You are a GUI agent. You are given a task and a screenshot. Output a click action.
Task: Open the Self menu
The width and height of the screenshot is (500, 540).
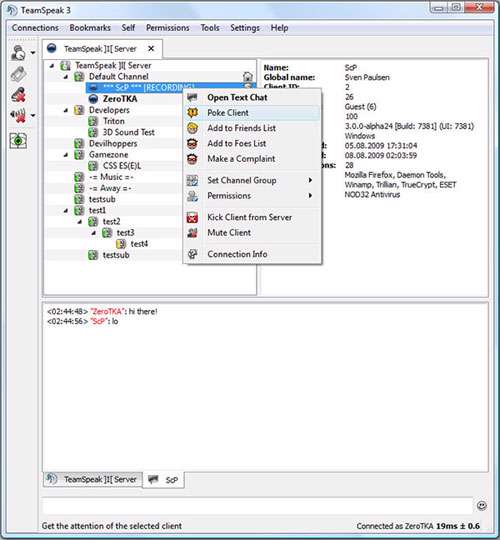[x=128, y=28]
